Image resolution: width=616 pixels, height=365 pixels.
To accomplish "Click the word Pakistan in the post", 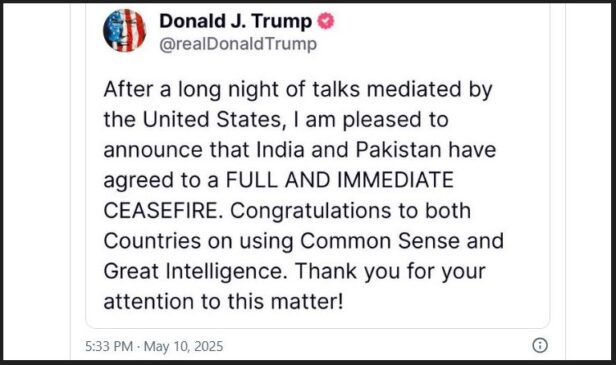I will pyautogui.click(x=398, y=150).
